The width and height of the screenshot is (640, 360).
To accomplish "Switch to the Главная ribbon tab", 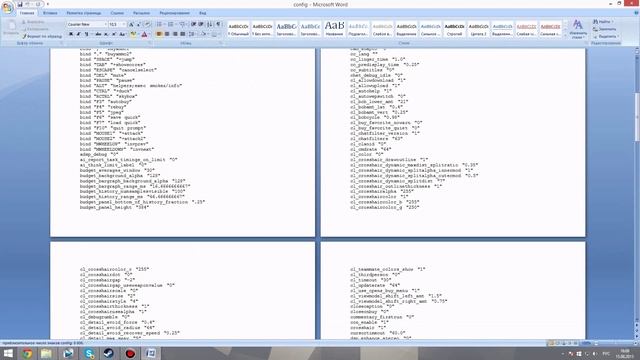I will click(x=27, y=13).
